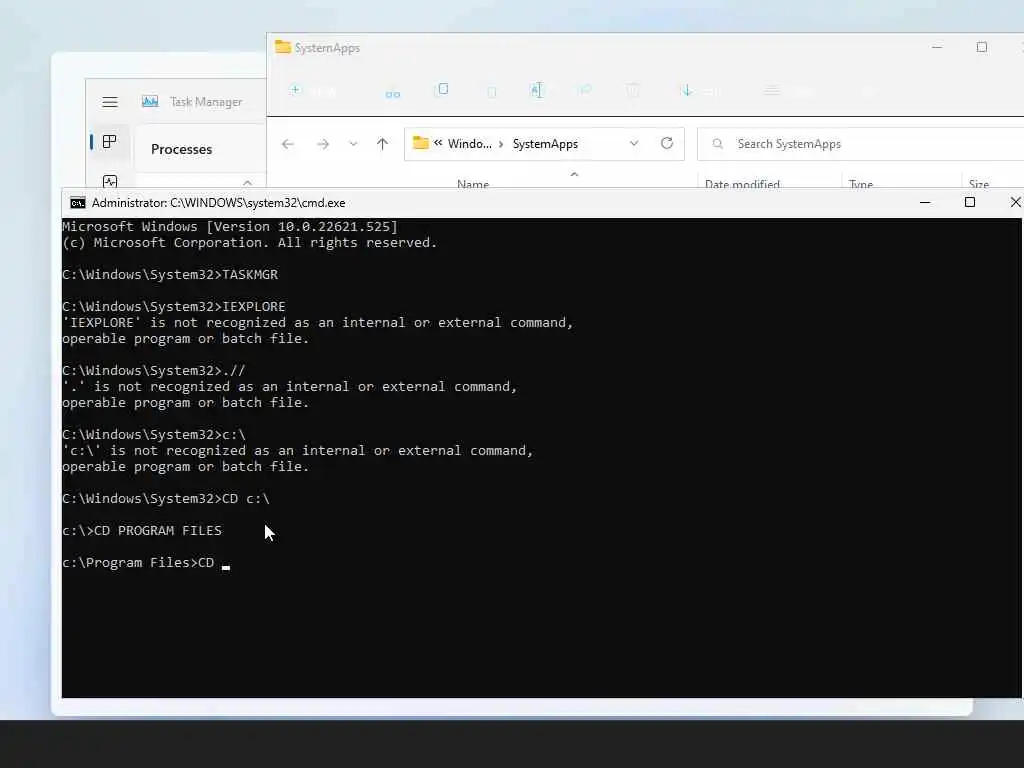1024x768 pixels.
Task: Minimize the Administrator cmd.exe window
Action: coord(925,202)
